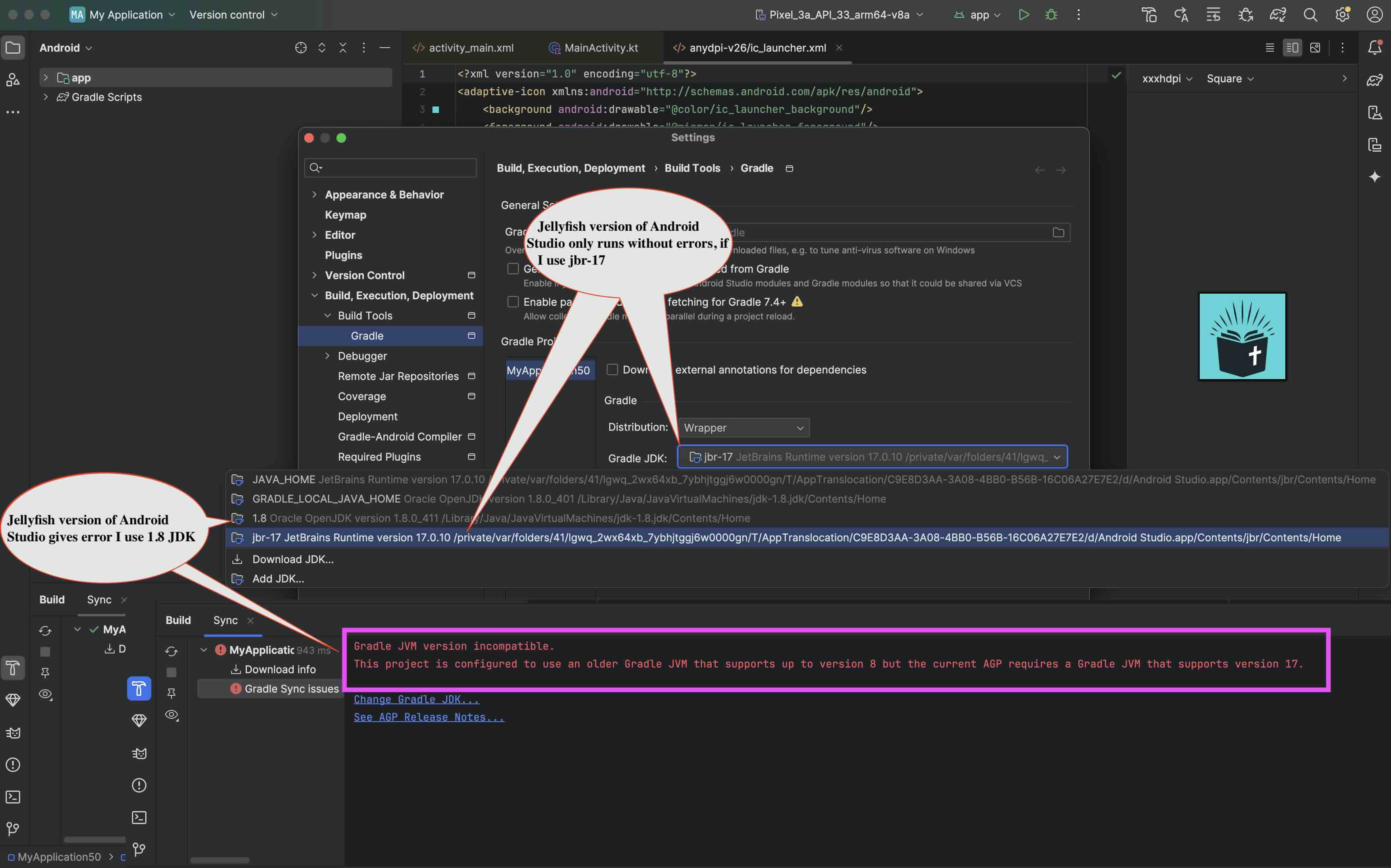Enable 'Download external annotations for dependencies' checkbox

click(x=612, y=370)
